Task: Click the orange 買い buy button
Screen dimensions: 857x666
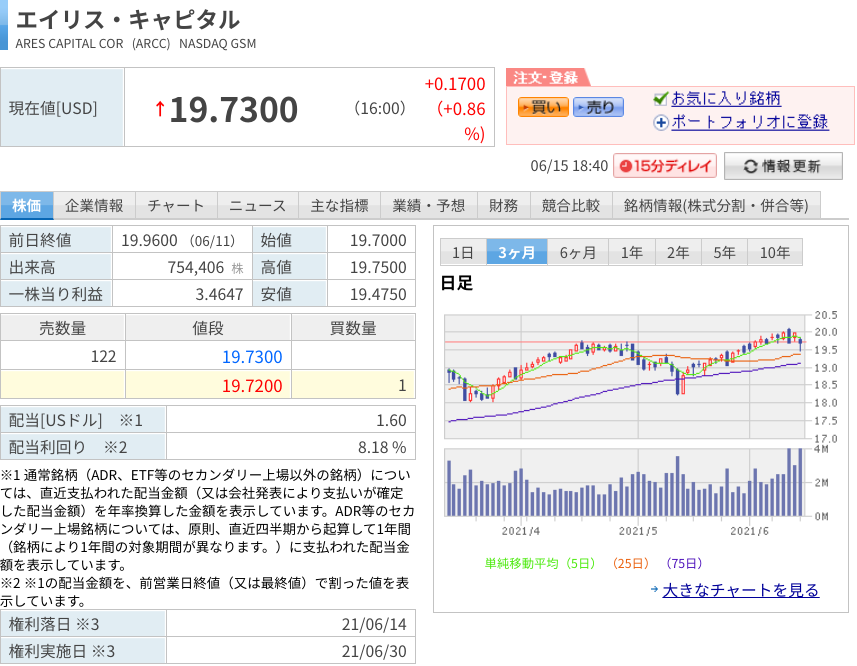Action: tap(543, 107)
